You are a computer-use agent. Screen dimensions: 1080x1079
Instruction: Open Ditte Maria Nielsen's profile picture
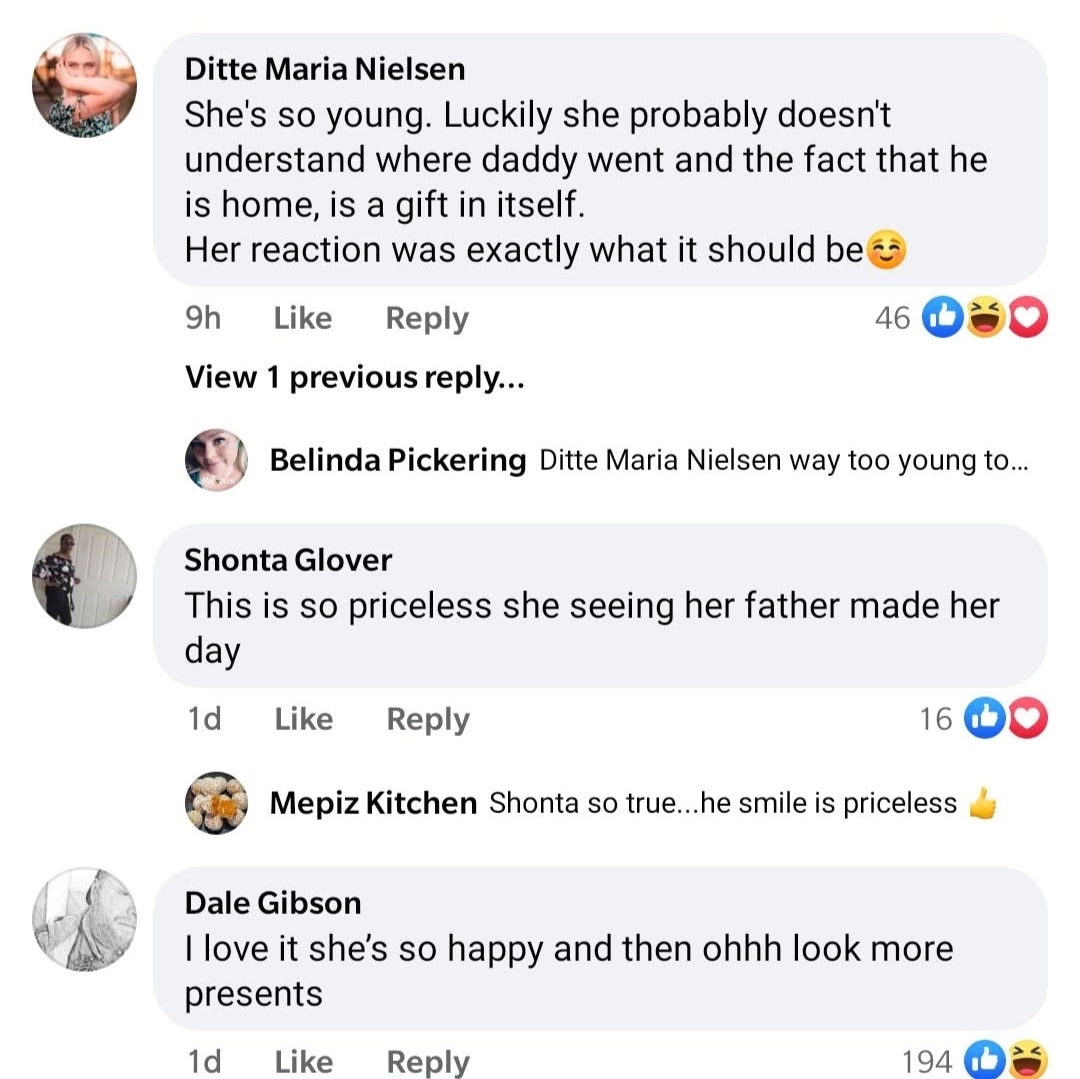pos(84,85)
